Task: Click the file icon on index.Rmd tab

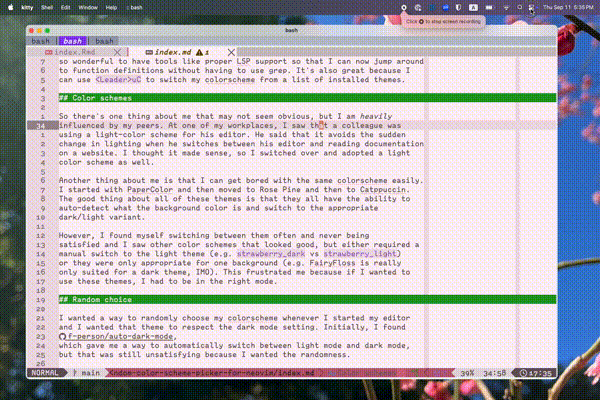Action: pos(49,52)
